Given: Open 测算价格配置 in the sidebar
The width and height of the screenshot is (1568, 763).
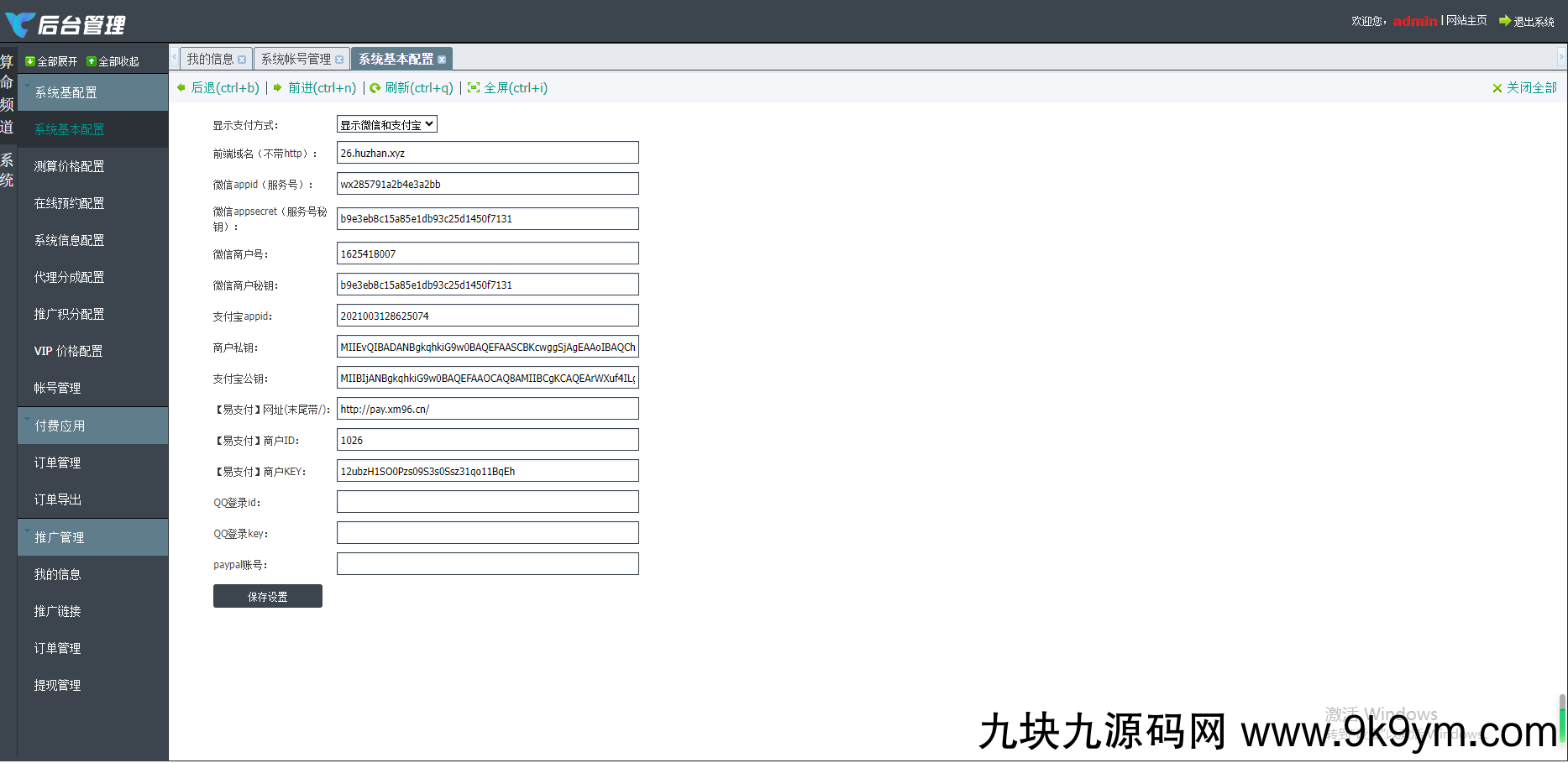Looking at the screenshot, I should click(69, 166).
